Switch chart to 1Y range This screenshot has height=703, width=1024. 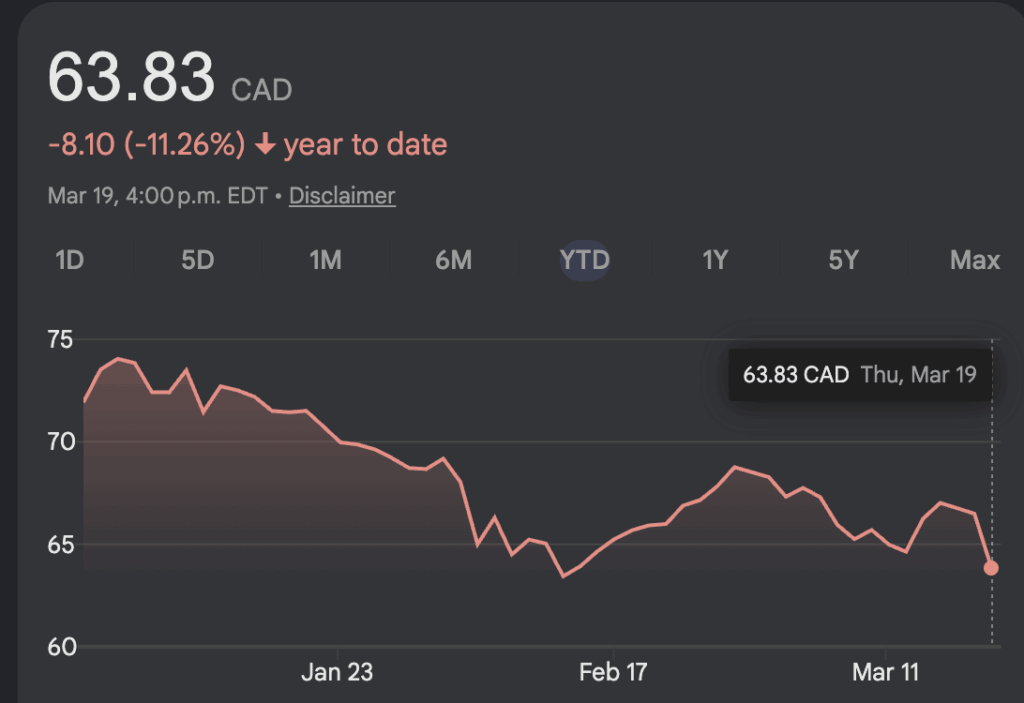tap(714, 260)
